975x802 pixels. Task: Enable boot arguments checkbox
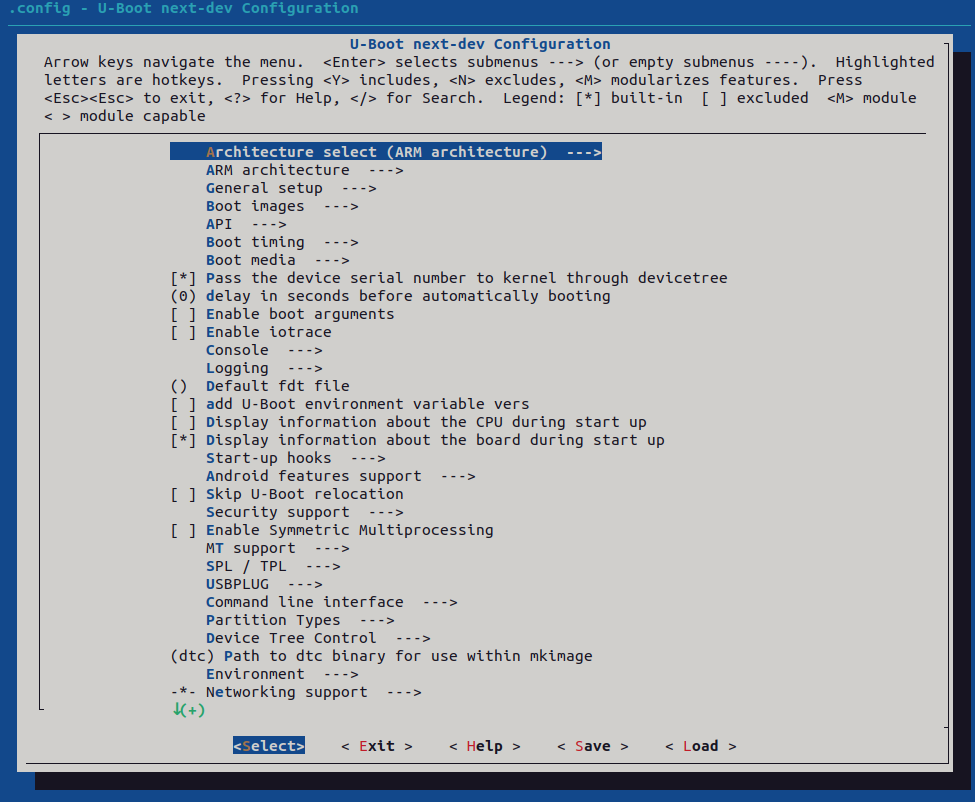(183, 314)
